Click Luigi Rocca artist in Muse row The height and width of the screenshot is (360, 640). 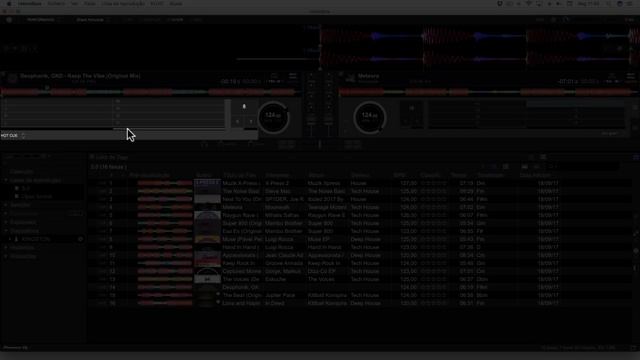coord(279,239)
